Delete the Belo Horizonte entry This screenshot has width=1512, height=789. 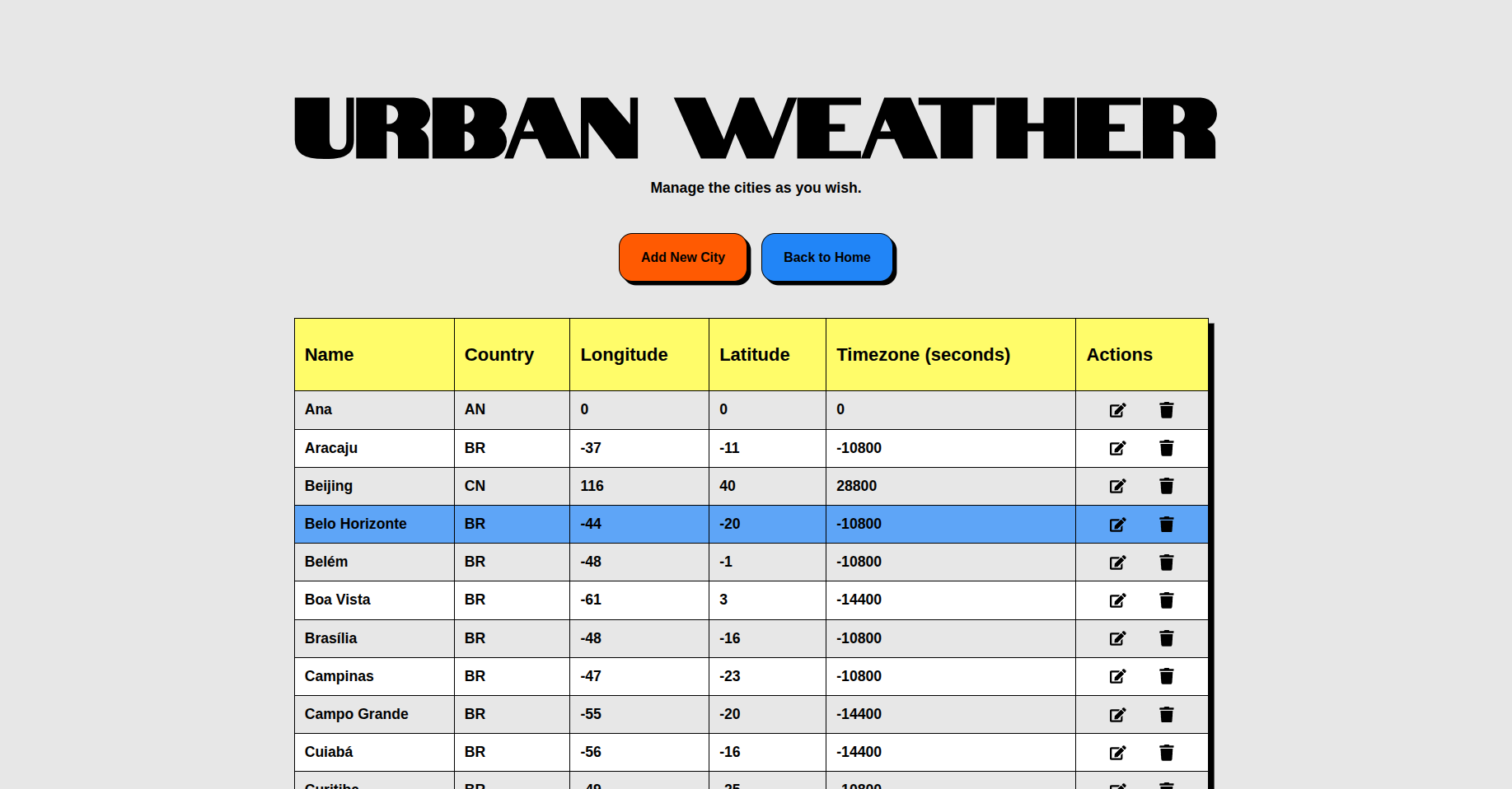point(1167,524)
